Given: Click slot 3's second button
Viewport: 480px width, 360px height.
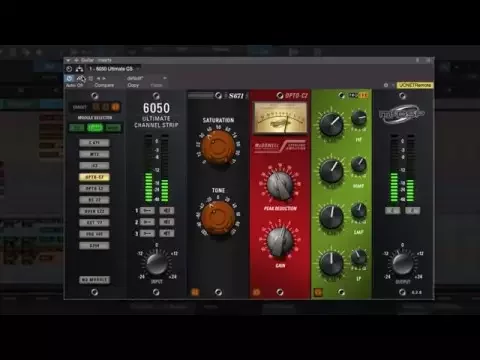Looking at the screenshot, I should 167,233.
